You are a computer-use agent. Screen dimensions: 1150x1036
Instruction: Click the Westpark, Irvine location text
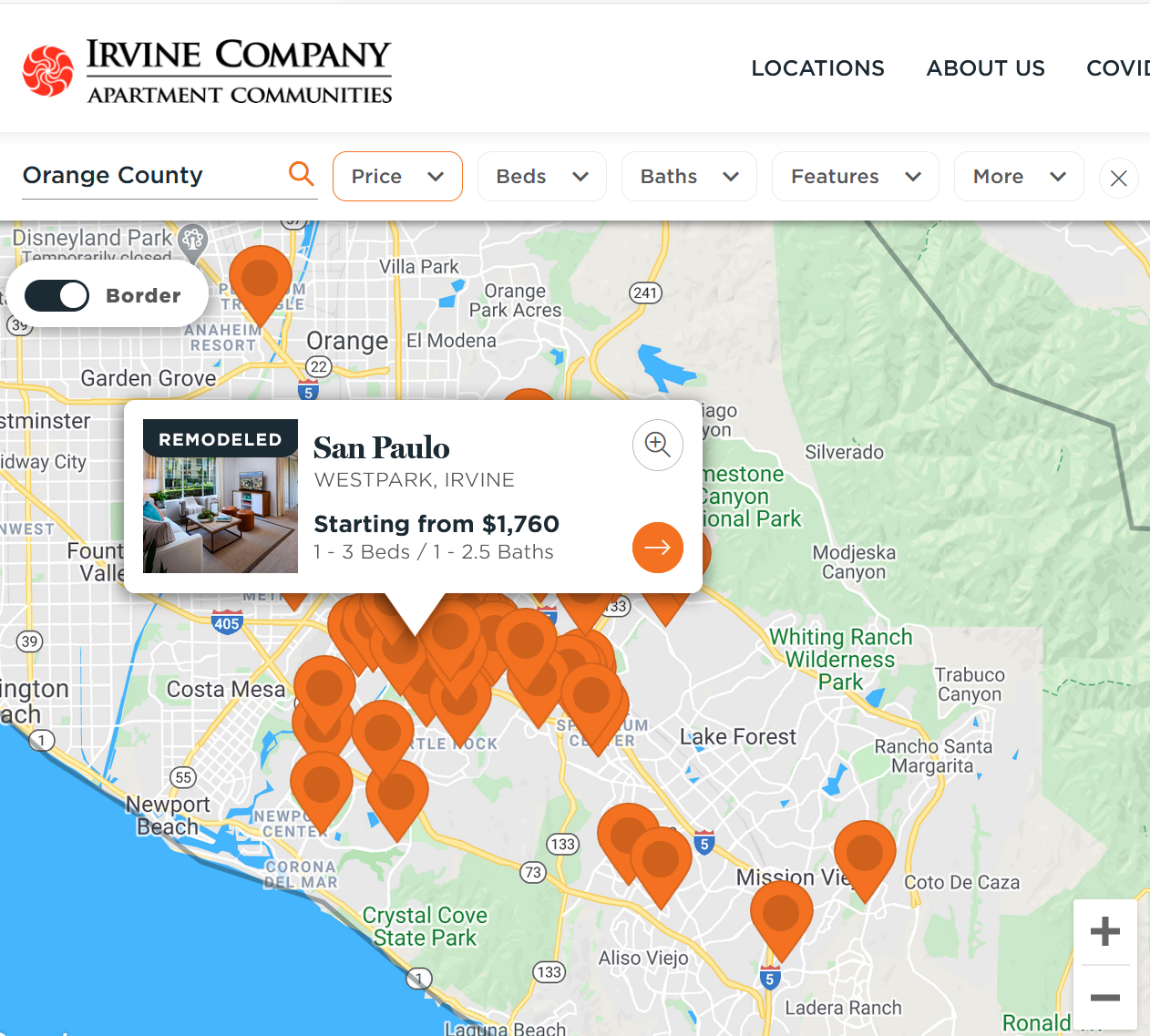(x=415, y=480)
